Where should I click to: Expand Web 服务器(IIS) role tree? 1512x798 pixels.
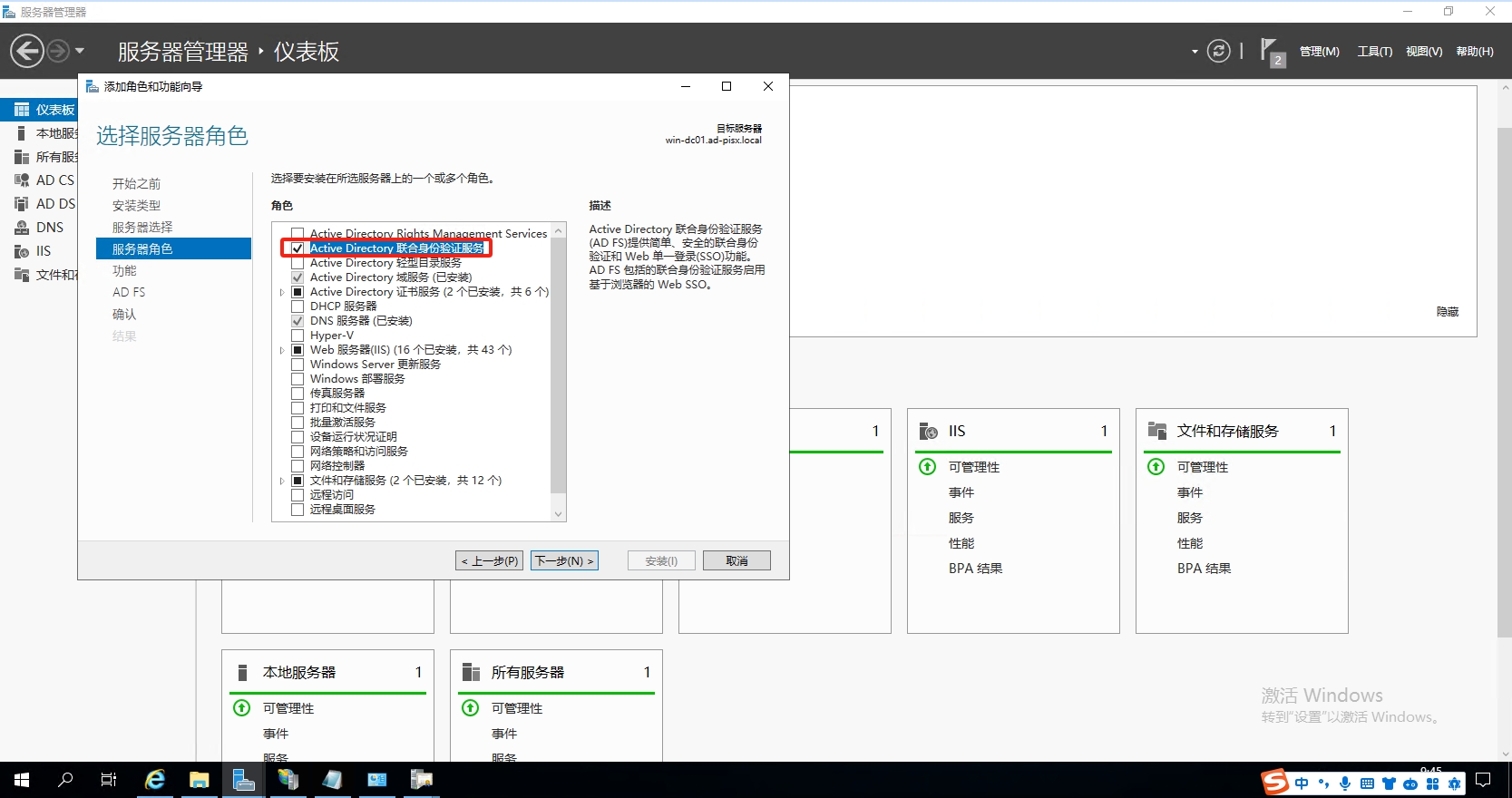coord(282,350)
